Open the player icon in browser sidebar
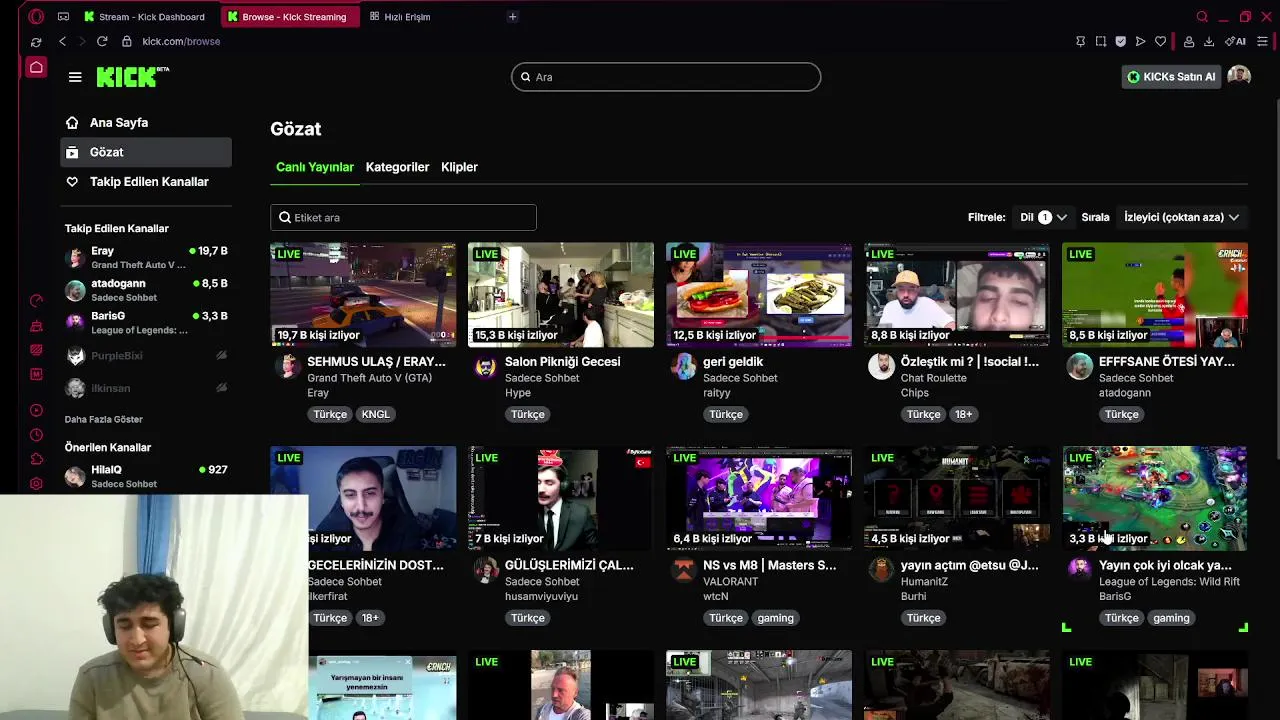The height and width of the screenshot is (720, 1280). (36, 410)
